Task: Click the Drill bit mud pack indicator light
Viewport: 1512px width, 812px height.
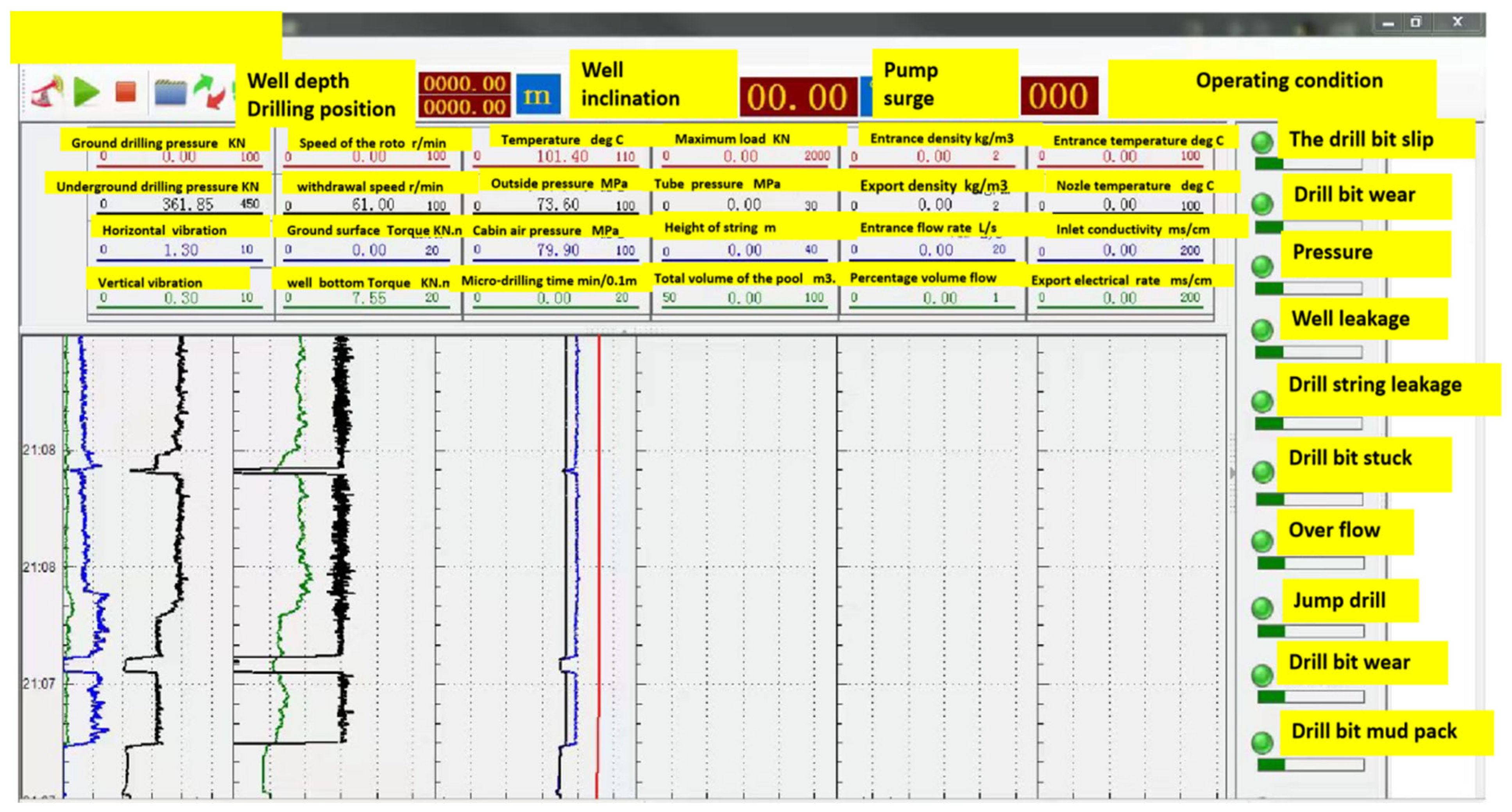Action: (x=1262, y=743)
